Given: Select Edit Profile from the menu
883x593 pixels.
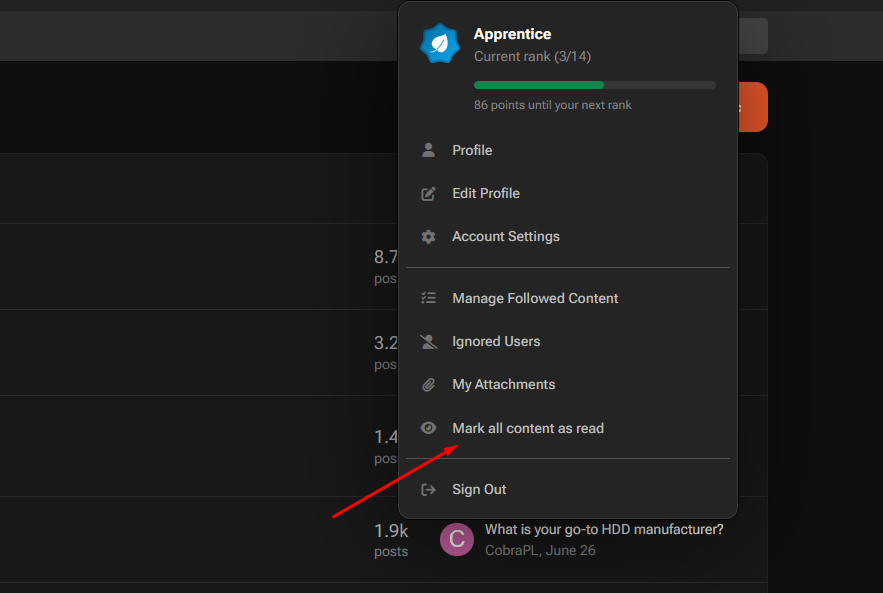Looking at the screenshot, I should click(x=568, y=193).
